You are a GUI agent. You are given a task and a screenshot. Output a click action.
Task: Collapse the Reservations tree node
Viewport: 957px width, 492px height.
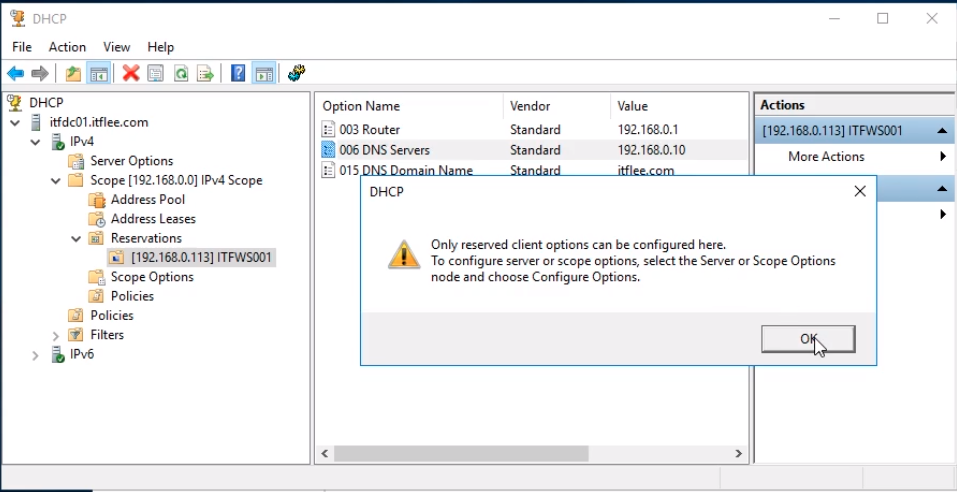tap(76, 239)
